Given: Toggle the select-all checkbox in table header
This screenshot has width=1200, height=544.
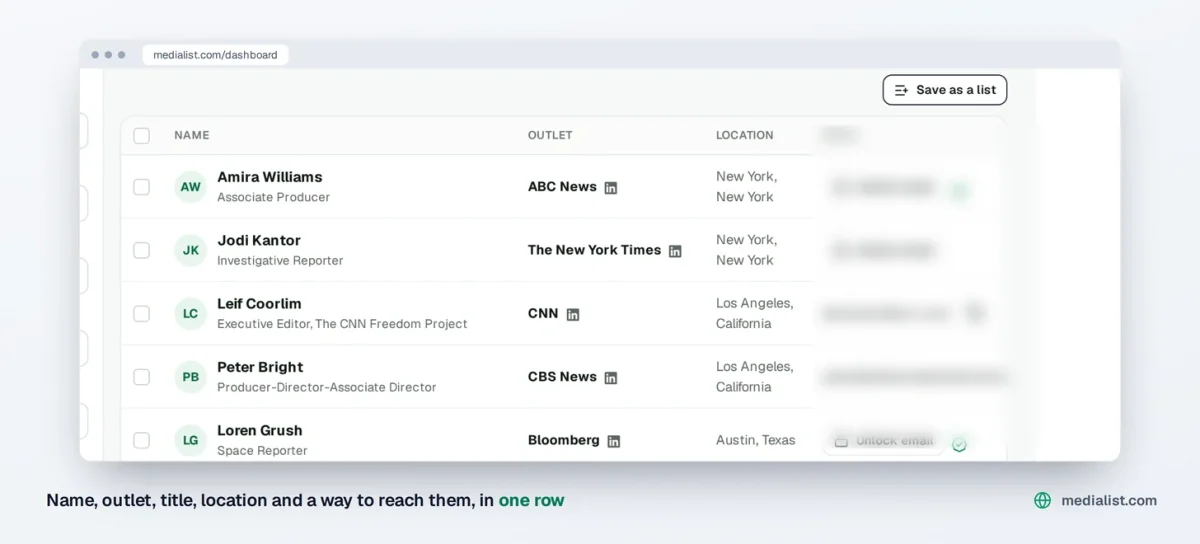Looking at the screenshot, I should (x=142, y=135).
